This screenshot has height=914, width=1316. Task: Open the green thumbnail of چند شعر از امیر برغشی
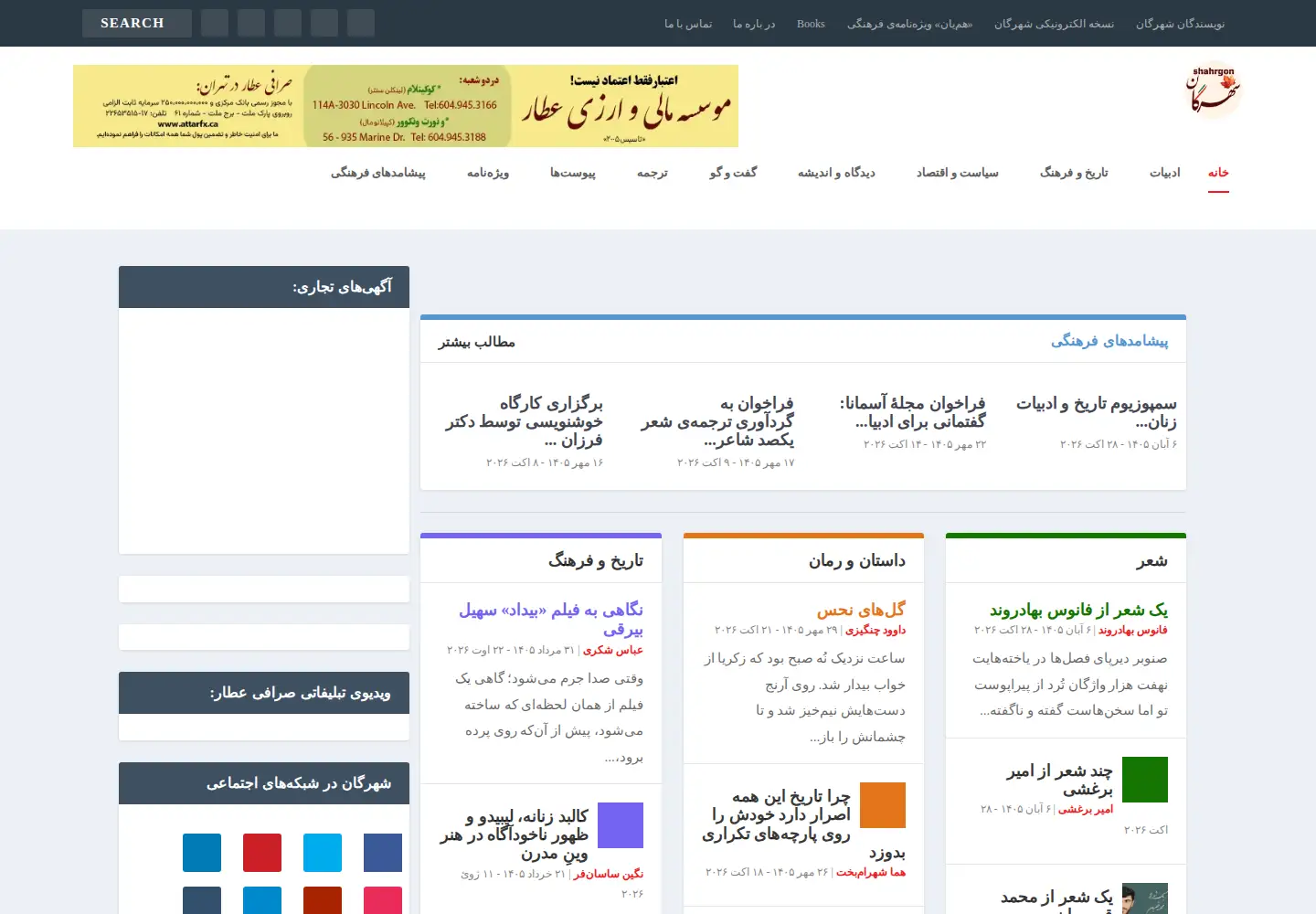[1145, 780]
